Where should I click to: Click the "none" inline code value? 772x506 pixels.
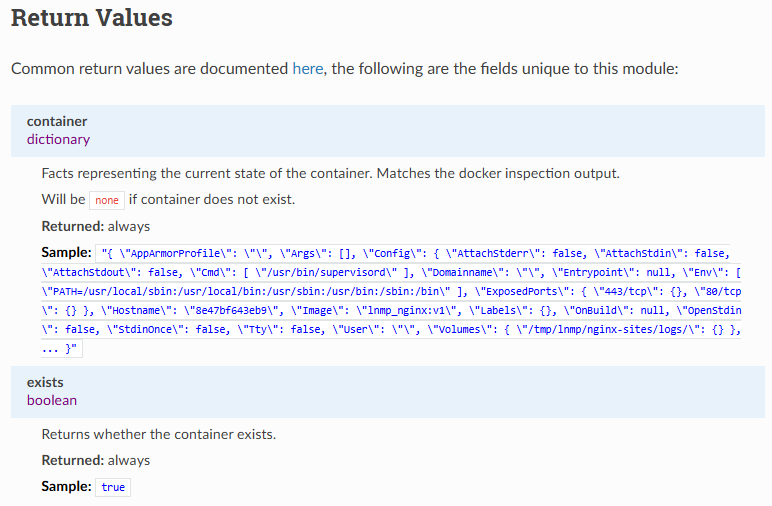click(106, 200)
